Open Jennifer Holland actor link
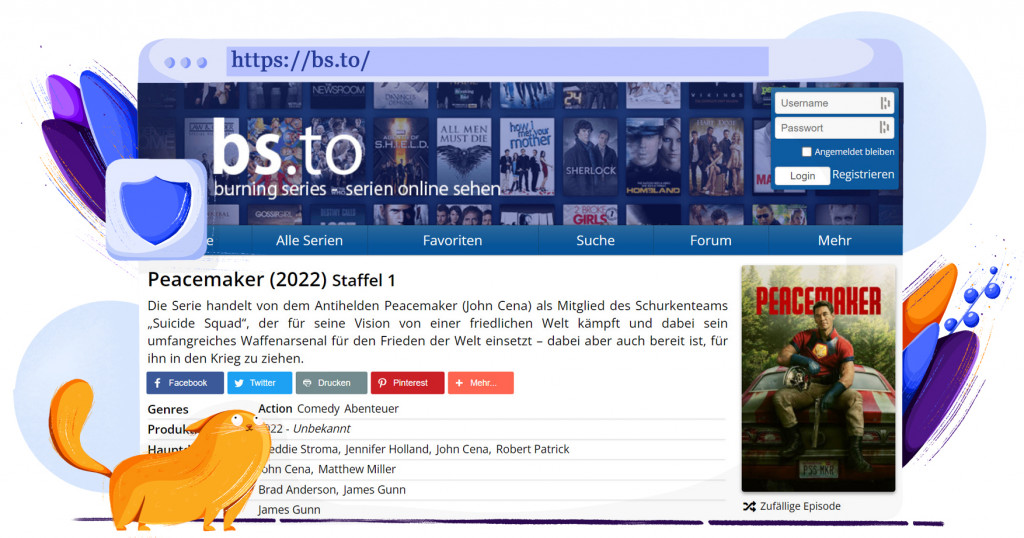 [x=387, y=449]
